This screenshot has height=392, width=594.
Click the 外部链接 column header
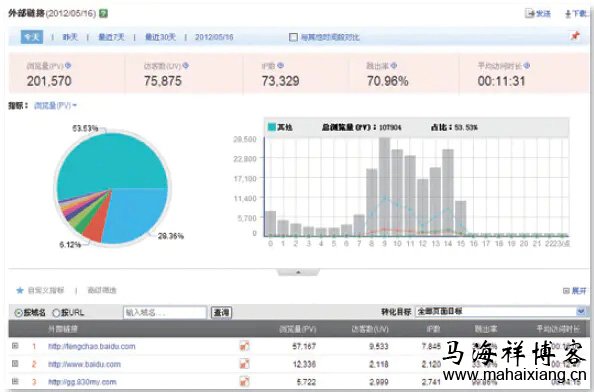coord(63,329)
